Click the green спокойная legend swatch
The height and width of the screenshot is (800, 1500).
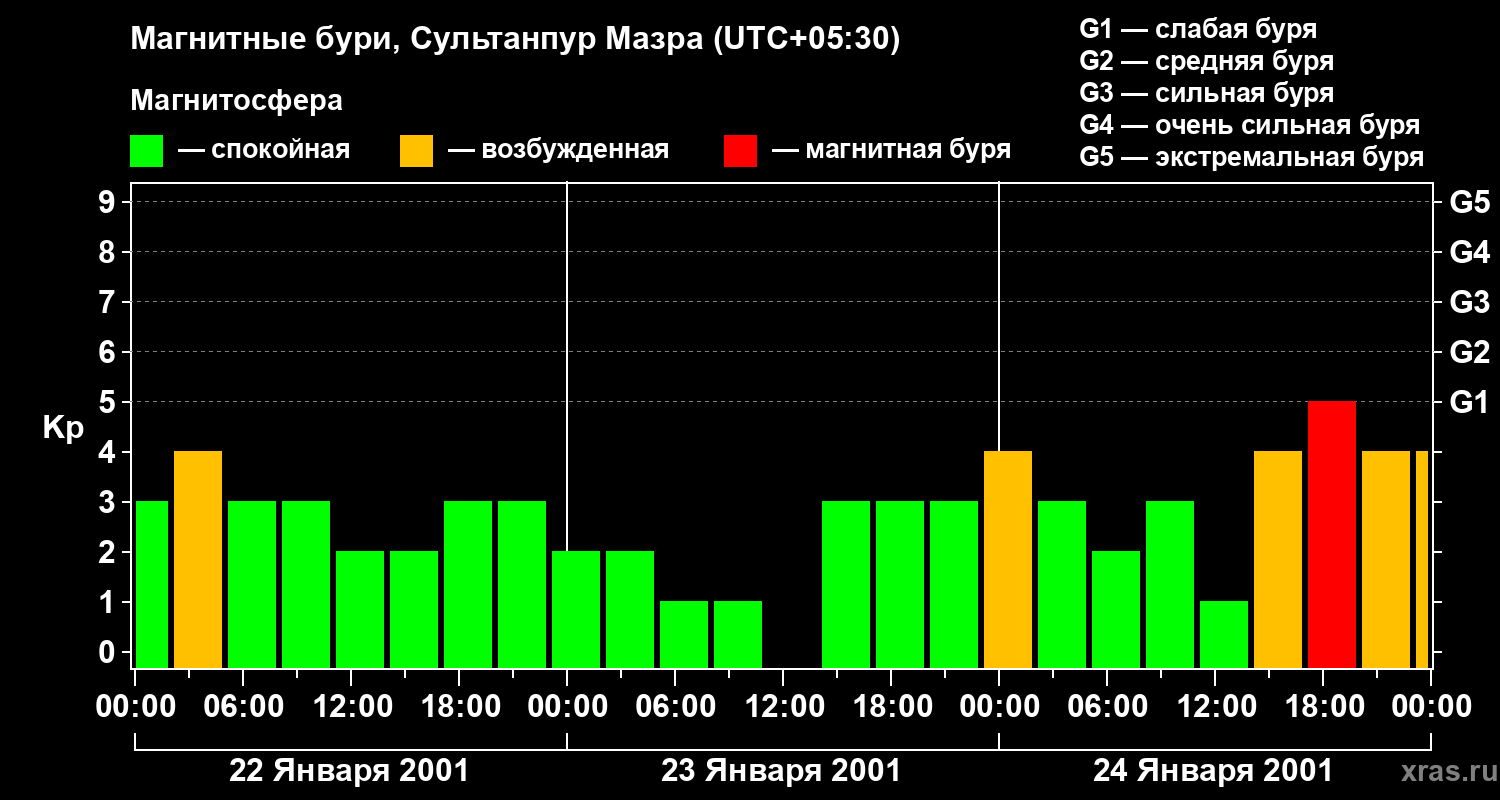coord(146,151)
